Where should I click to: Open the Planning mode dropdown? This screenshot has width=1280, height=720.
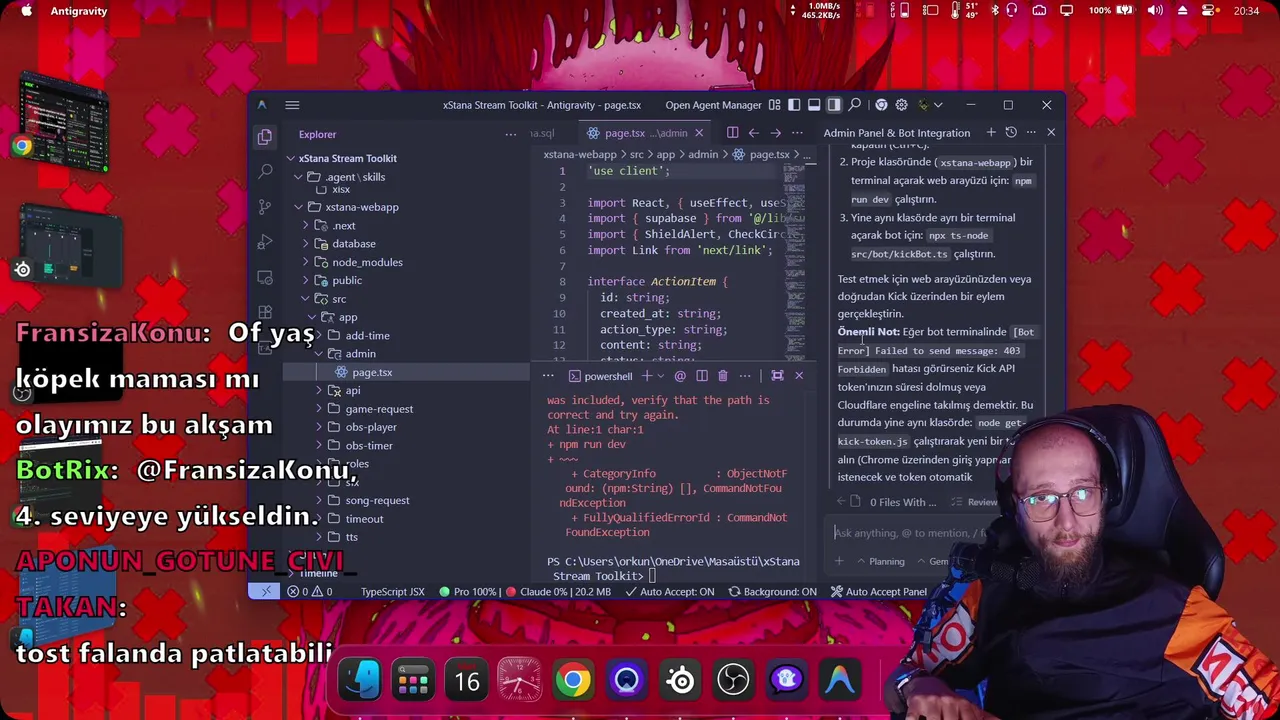880,562
